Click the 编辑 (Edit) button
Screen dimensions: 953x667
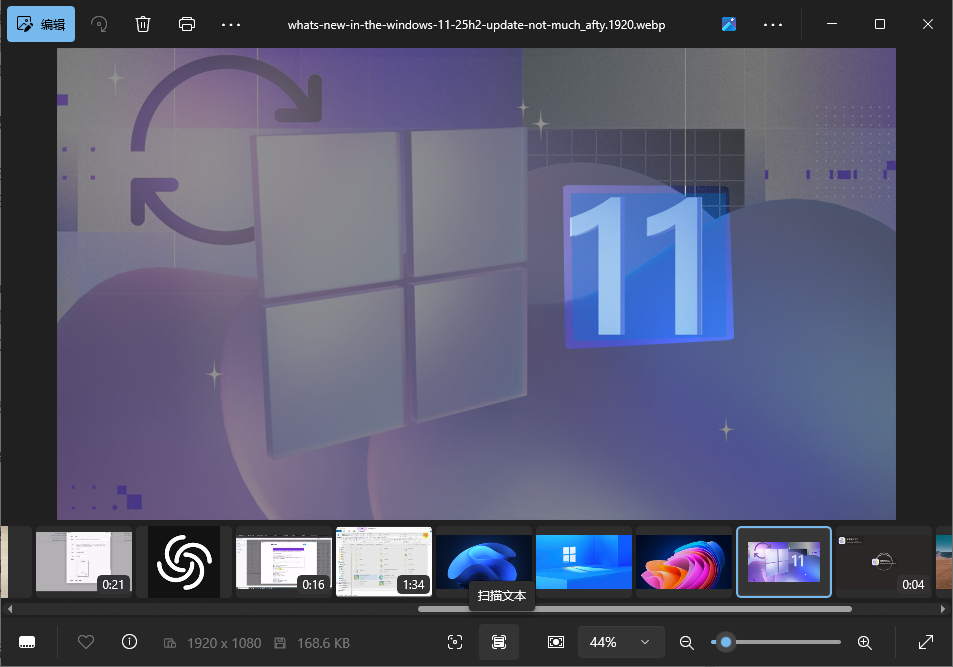tap(41, 24)
